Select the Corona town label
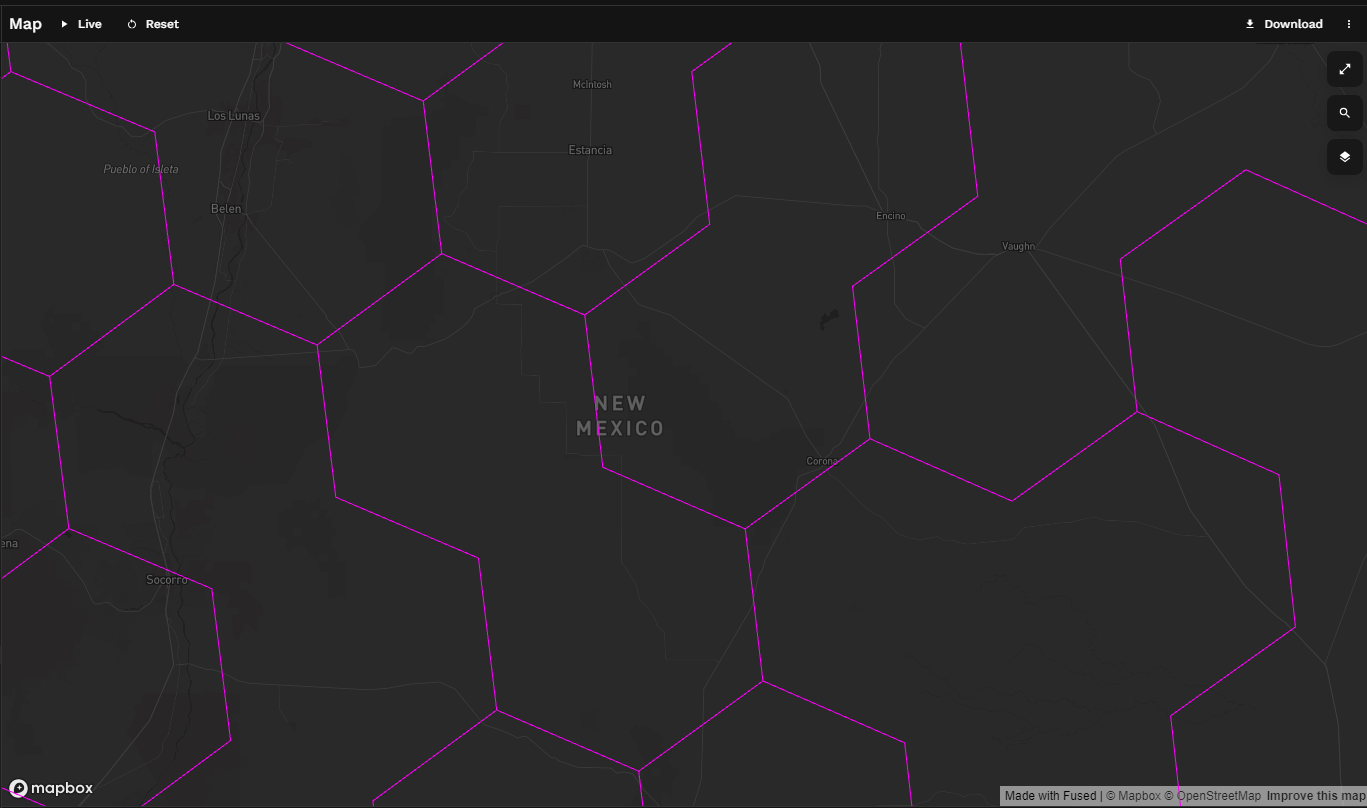 coord(822,461)
